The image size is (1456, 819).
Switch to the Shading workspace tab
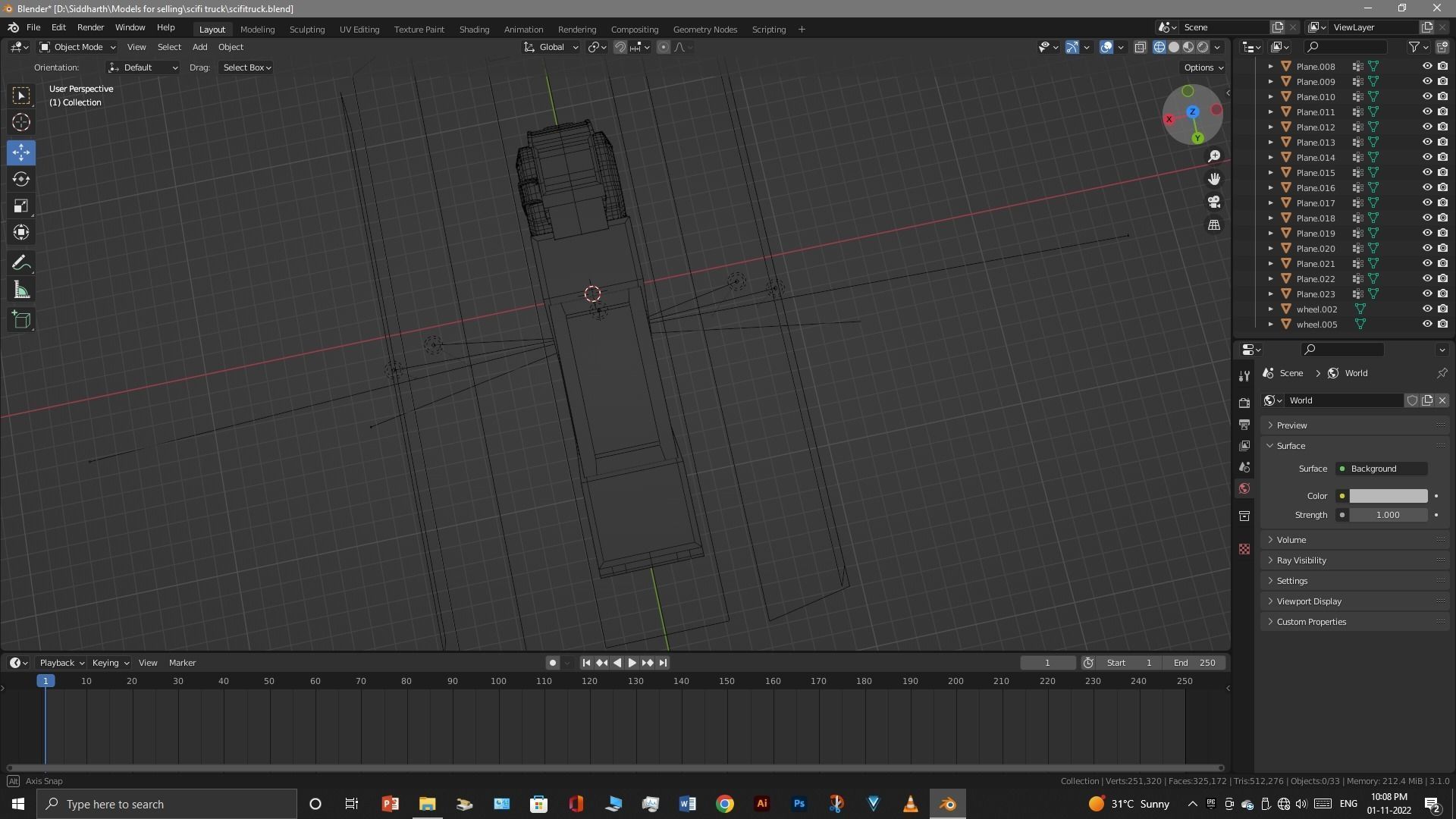click(x=474, y=29)
